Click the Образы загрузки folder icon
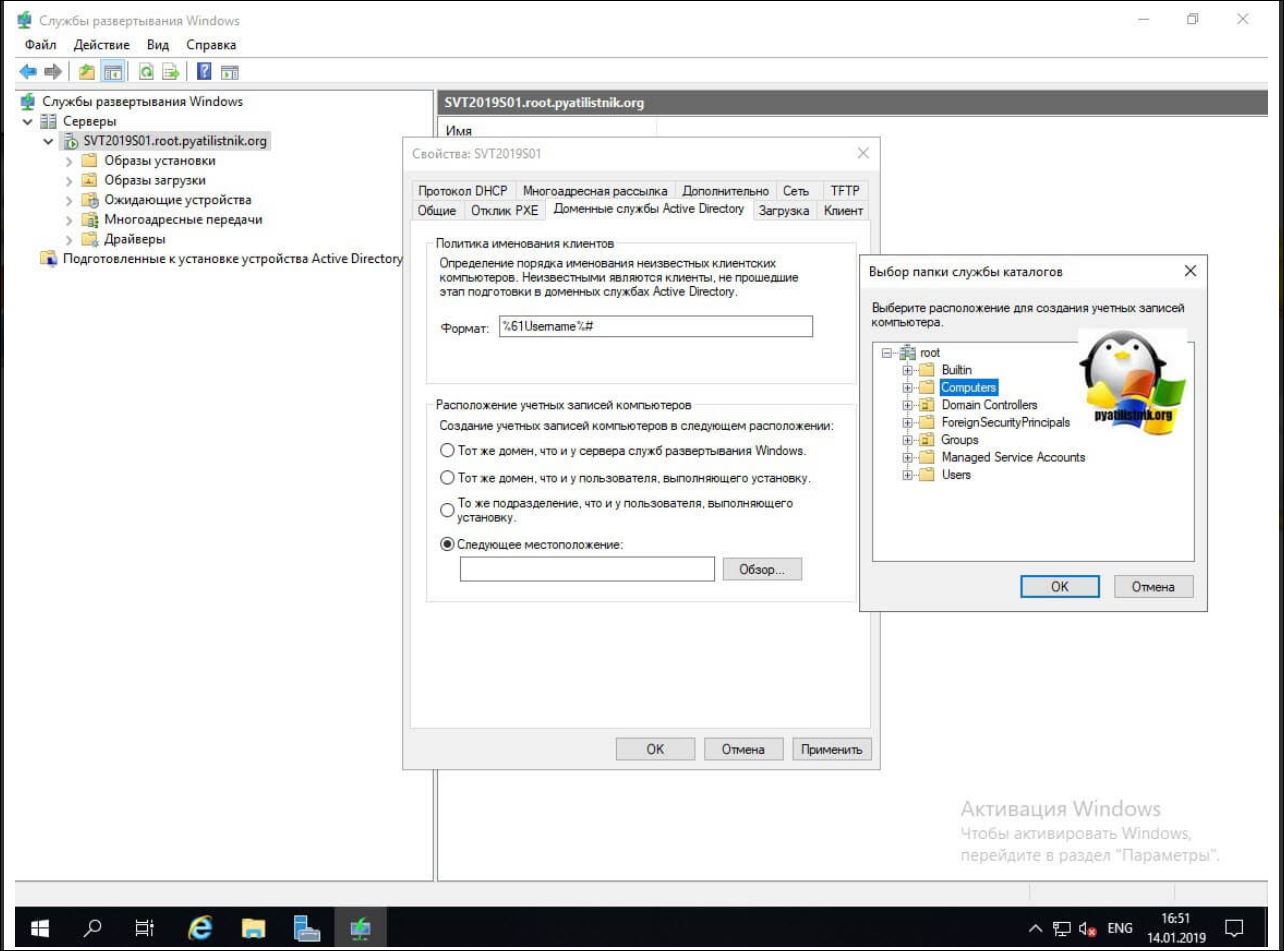This screenshot has width=1284, height=951. pyautogui.click(x=89, y=180)
